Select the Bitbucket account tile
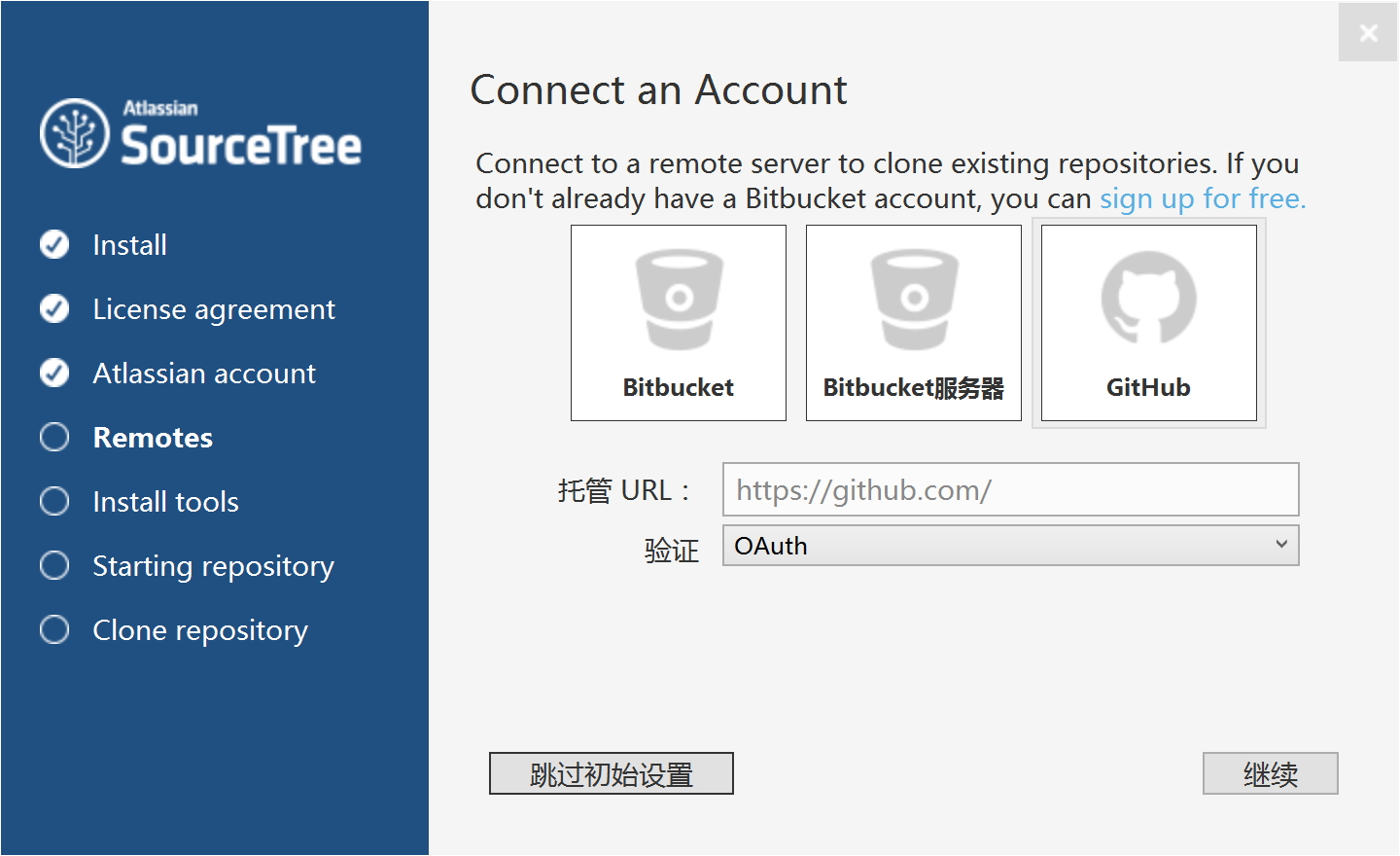The image size is (1400, 856). coord(678,323)
